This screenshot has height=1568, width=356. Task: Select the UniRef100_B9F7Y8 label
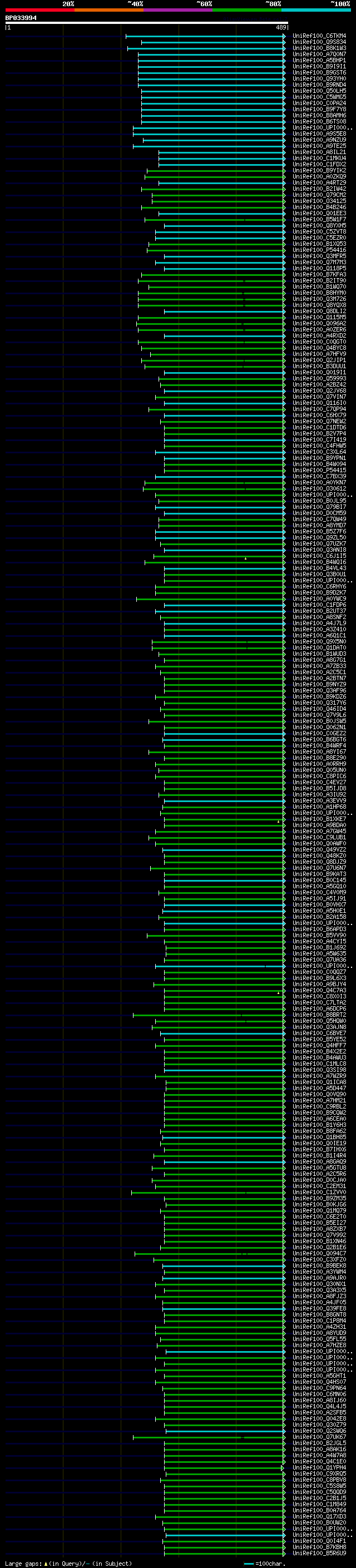coord(319,109)
